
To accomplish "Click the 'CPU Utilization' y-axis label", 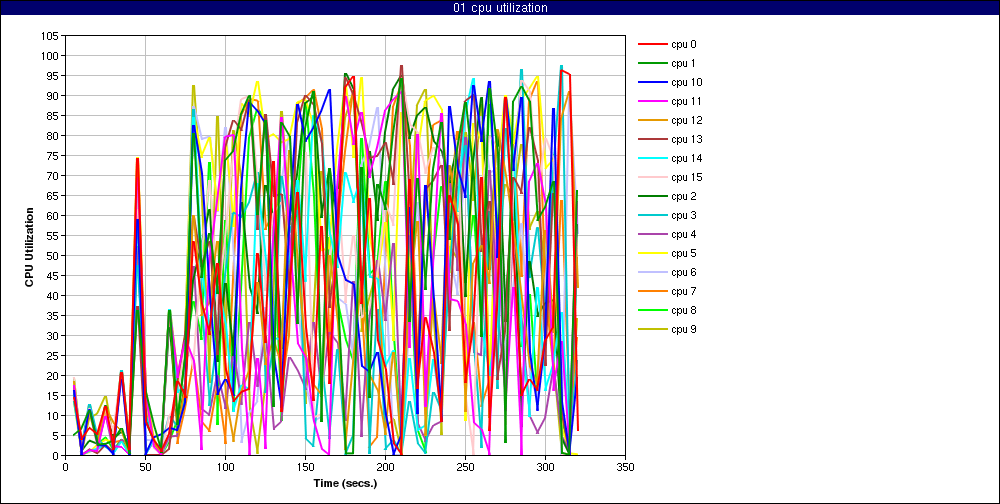I will coord(29,246).
